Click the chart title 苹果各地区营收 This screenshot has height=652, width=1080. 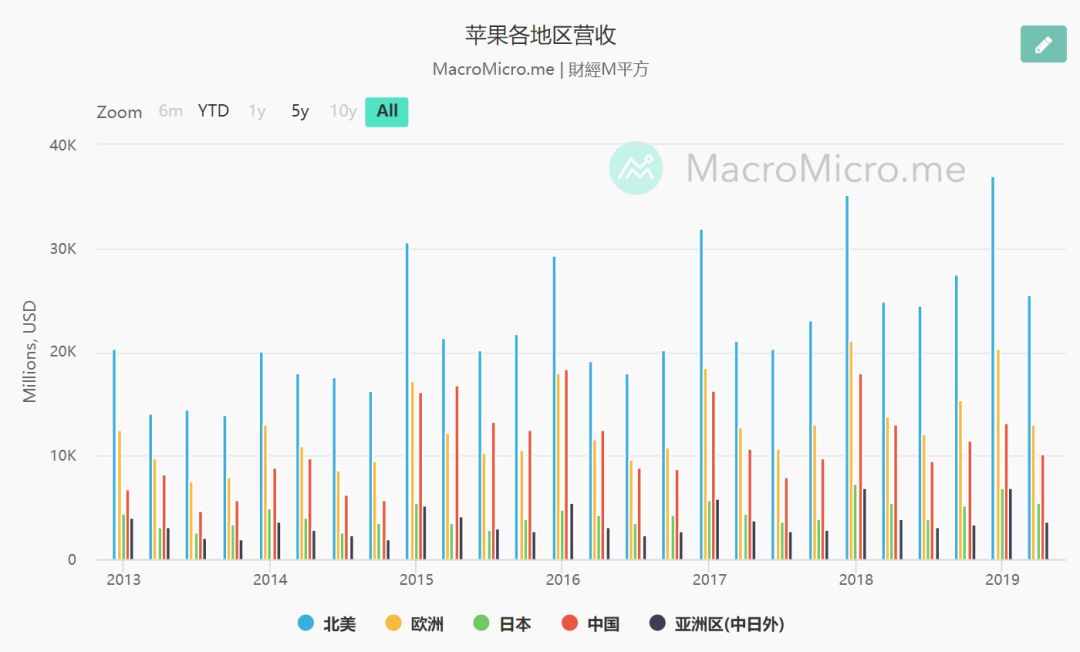pyautogui.click(x=541, y=35)
